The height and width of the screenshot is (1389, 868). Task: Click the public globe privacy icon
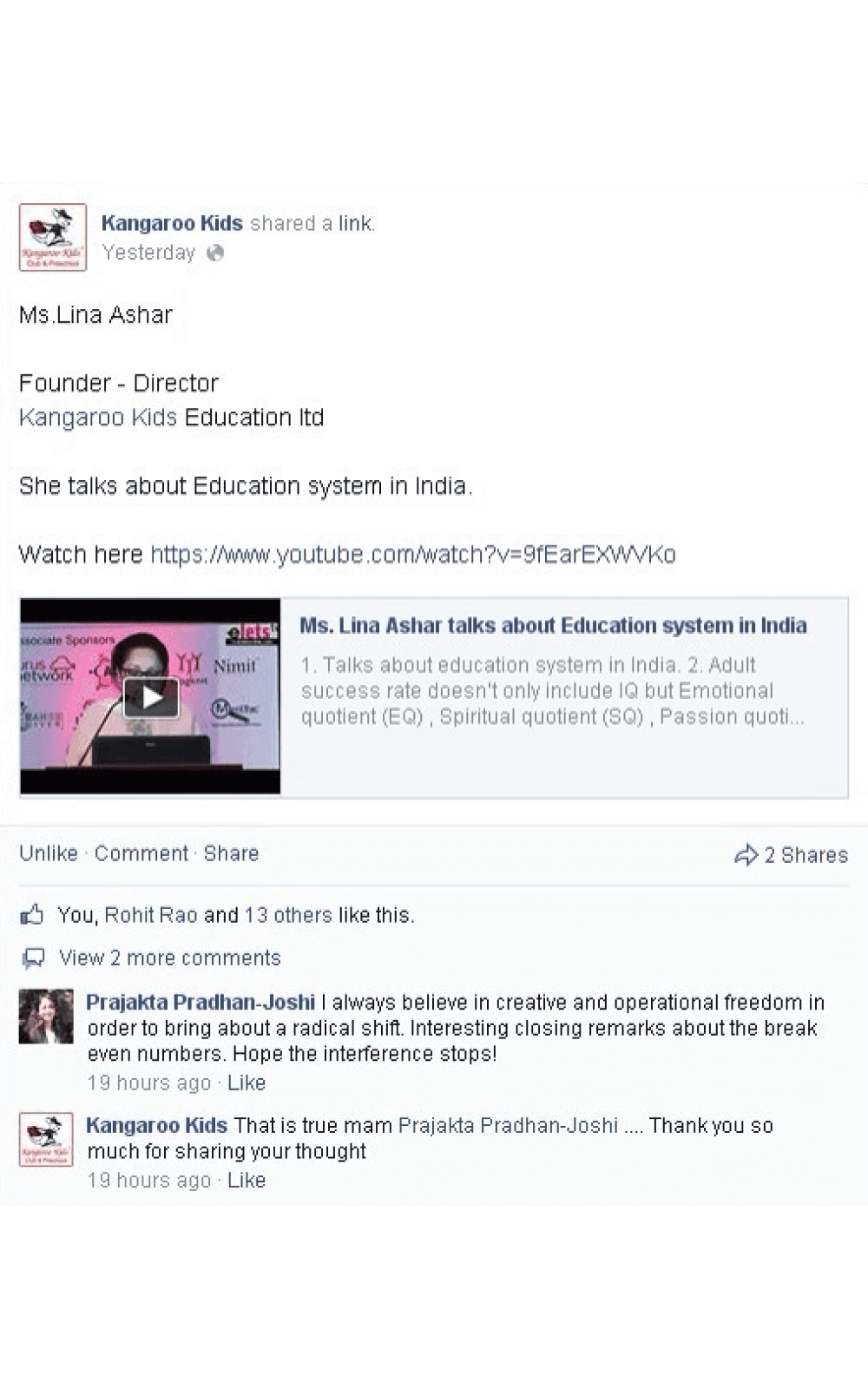[x=215, y=253]
